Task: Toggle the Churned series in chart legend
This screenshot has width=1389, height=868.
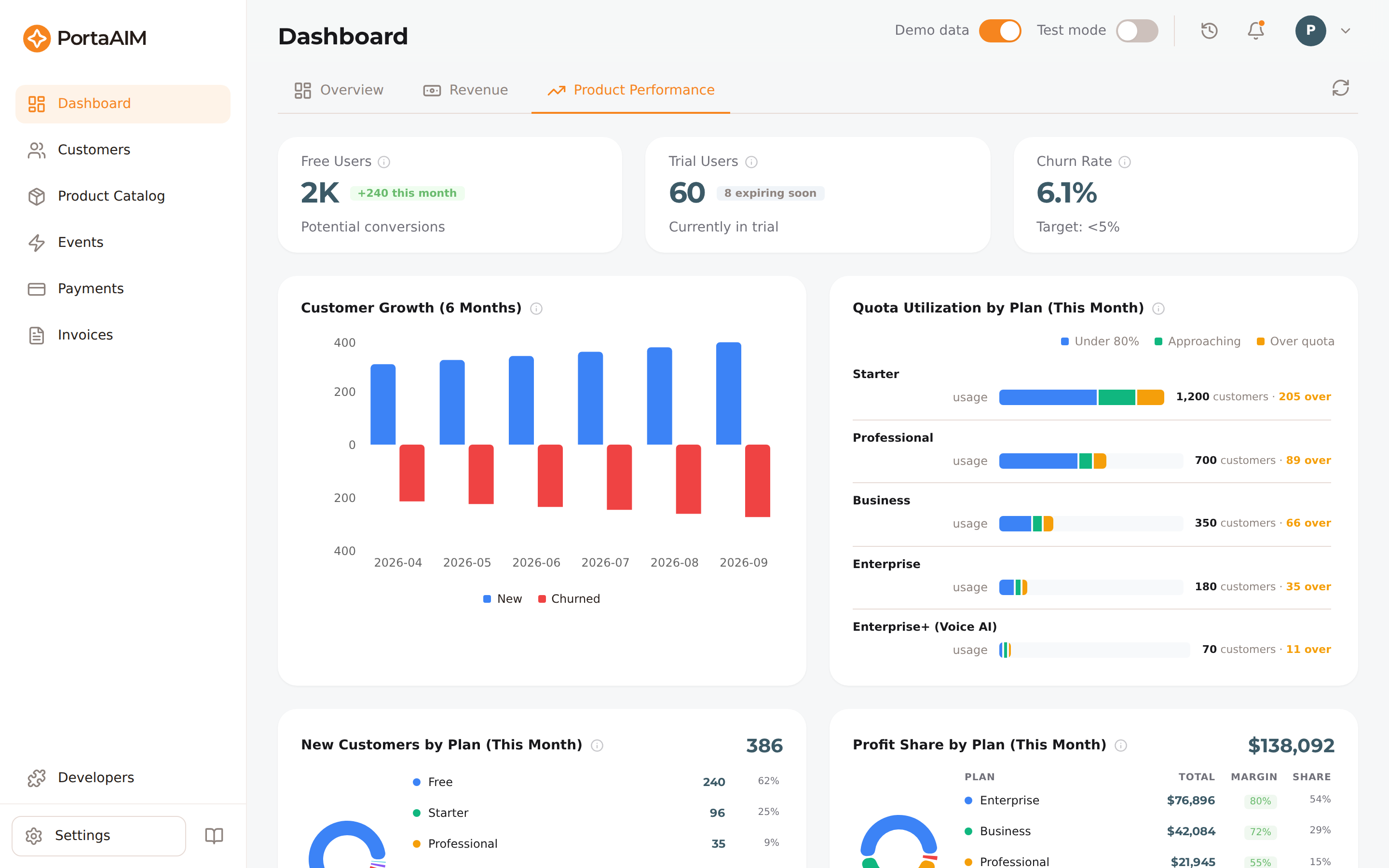Action: [x=569, y=599]
